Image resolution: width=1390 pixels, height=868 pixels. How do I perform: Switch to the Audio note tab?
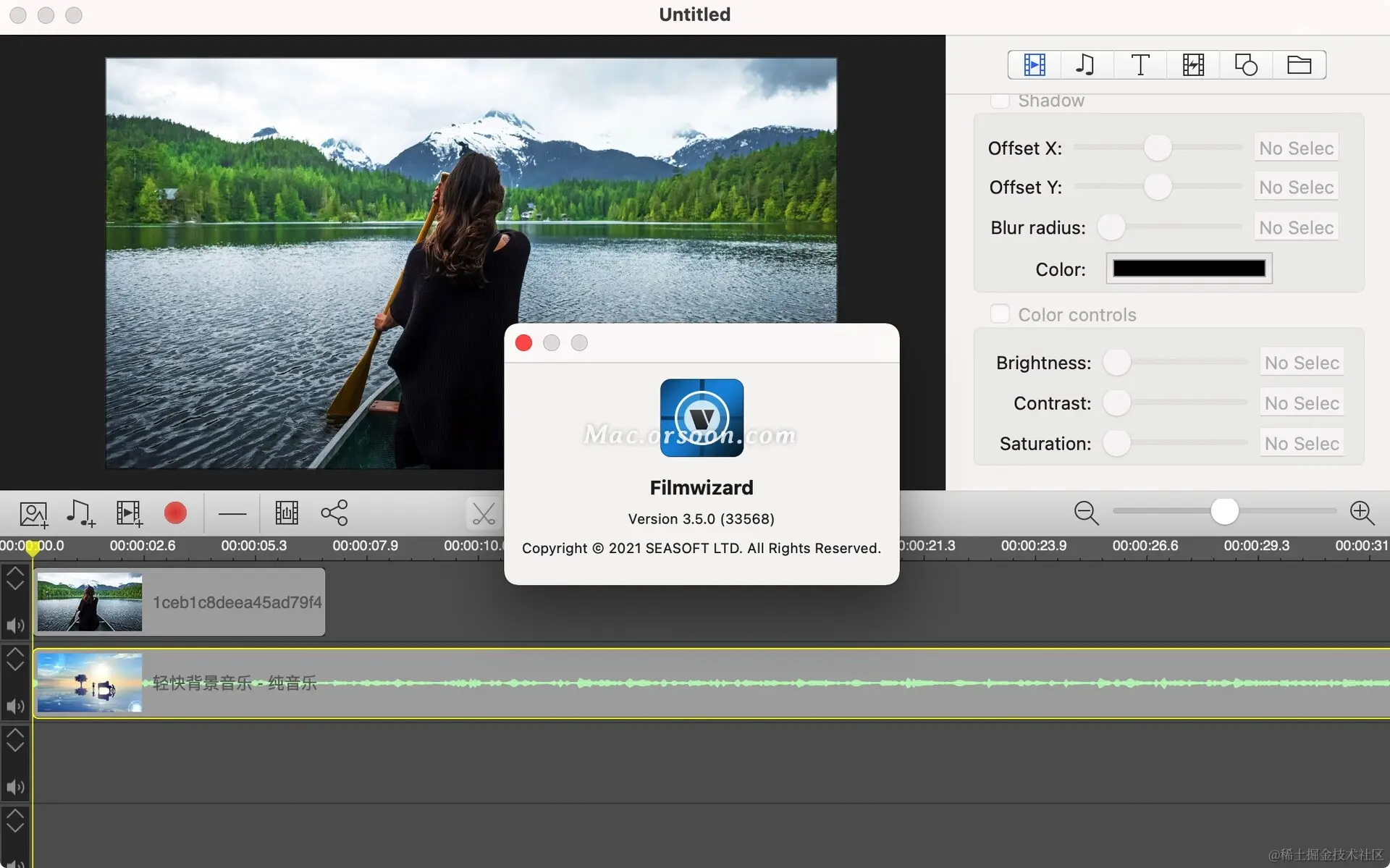point(1085,65)
